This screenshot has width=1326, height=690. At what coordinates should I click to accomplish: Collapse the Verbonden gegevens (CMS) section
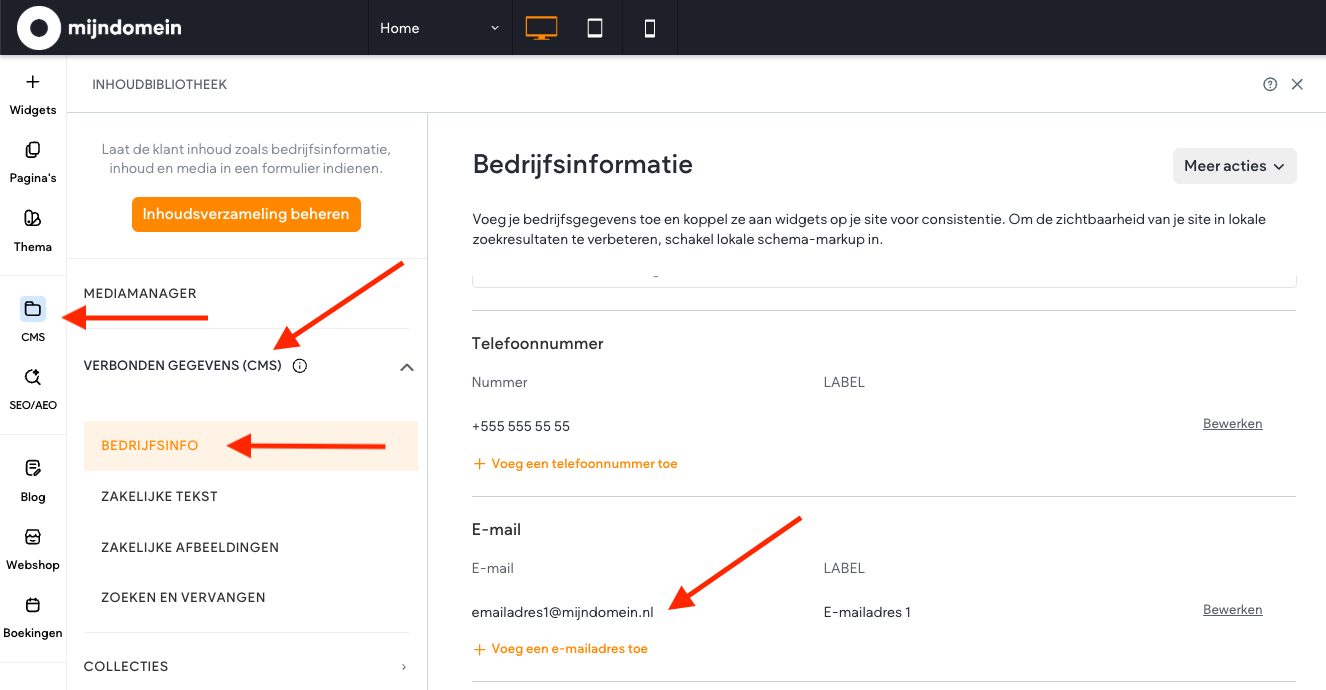click(x=406, y=367)
